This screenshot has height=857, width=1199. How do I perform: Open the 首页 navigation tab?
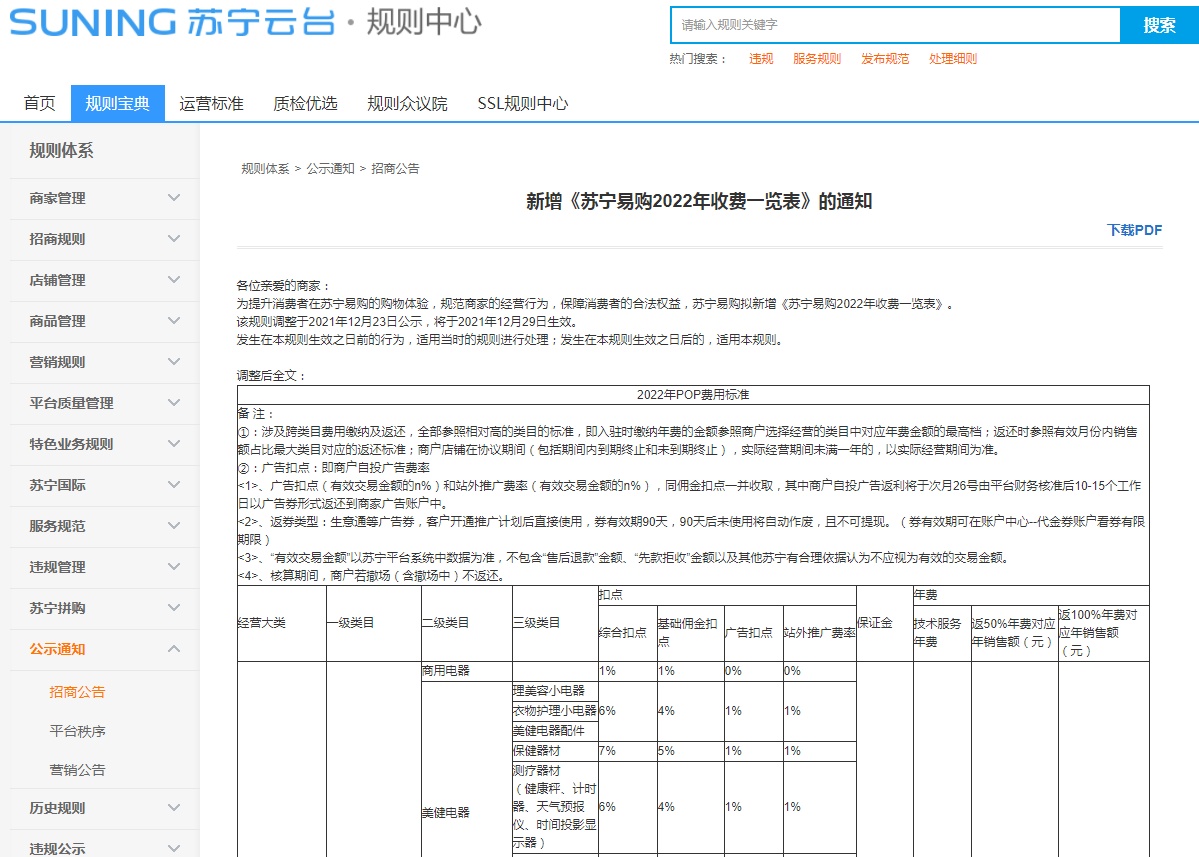click(40, 104)
